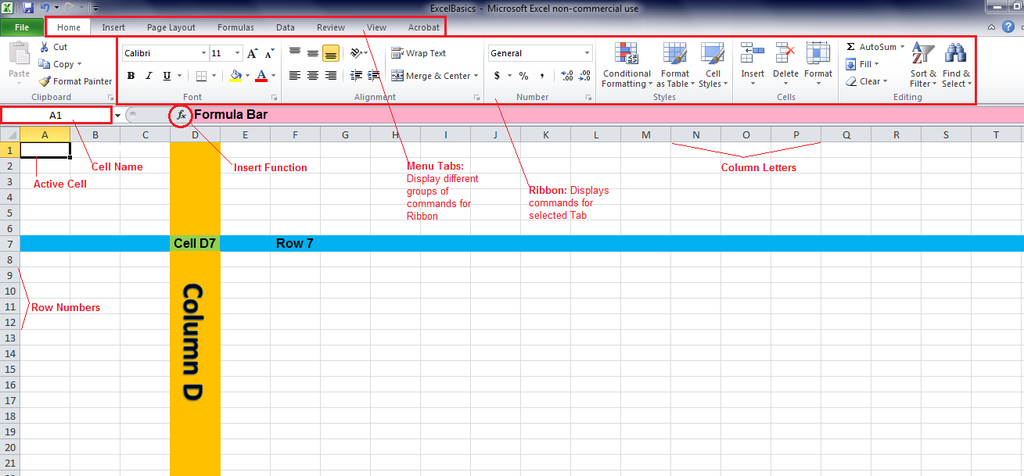Click Increase Decimal icon
The height and width of the screenshot is (476, 1024).
coord(567,76)
